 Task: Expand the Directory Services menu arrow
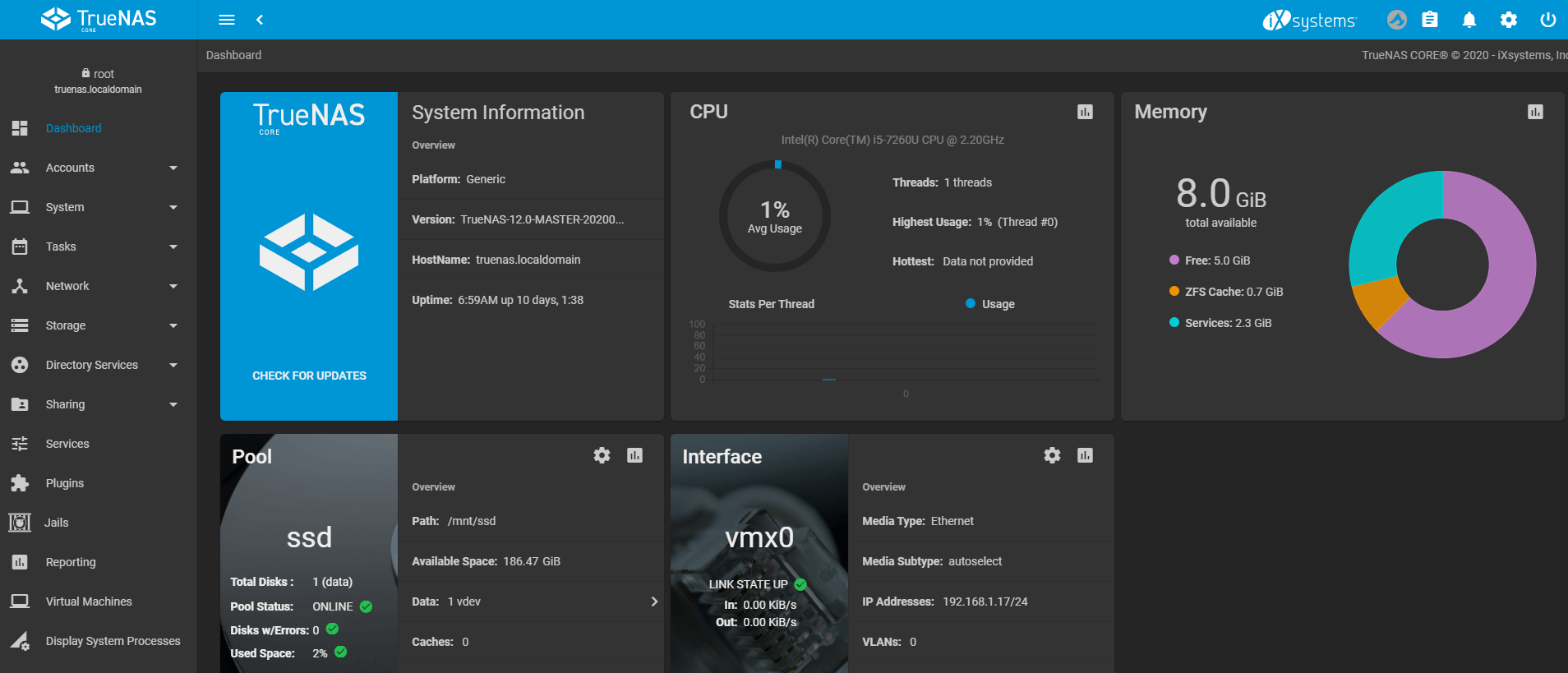coord(173,366)
